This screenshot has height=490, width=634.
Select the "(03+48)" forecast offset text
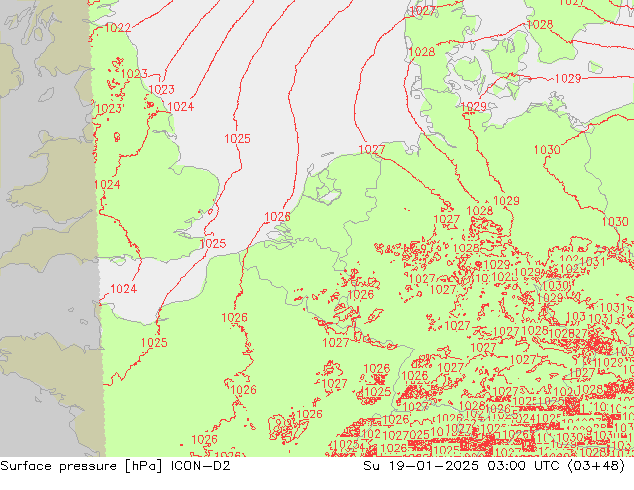click(596, 466)
